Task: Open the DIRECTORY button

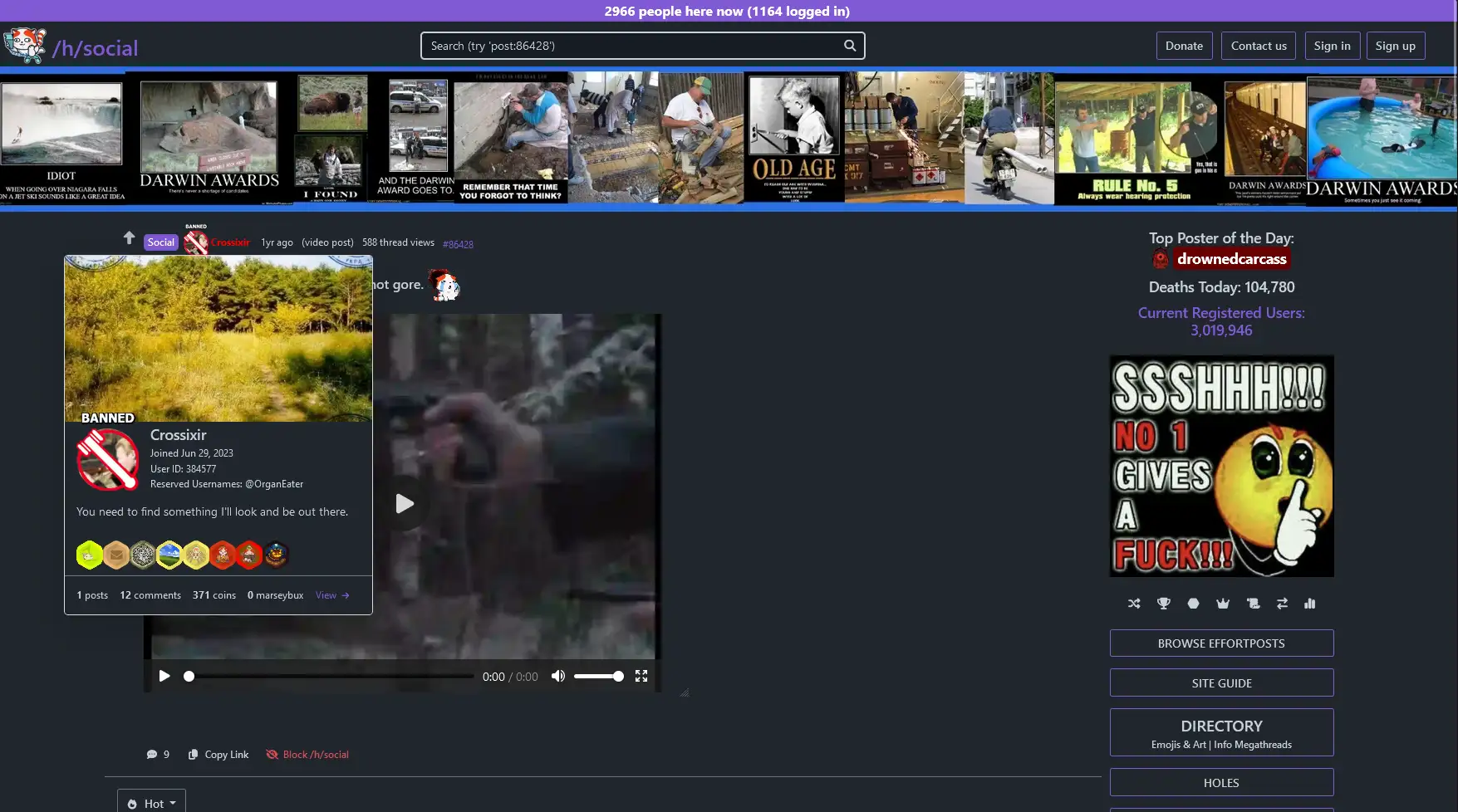Action: pyautogui.click(x=1221, y=732)
